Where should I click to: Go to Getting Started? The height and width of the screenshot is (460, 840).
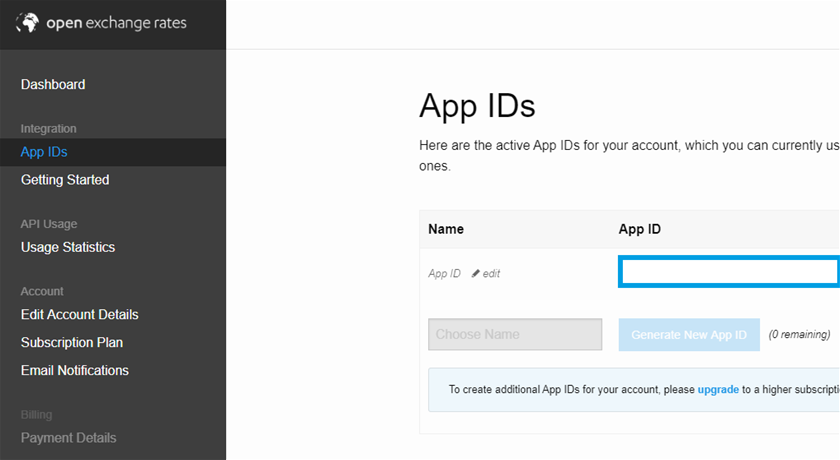[x=65, y=180]
